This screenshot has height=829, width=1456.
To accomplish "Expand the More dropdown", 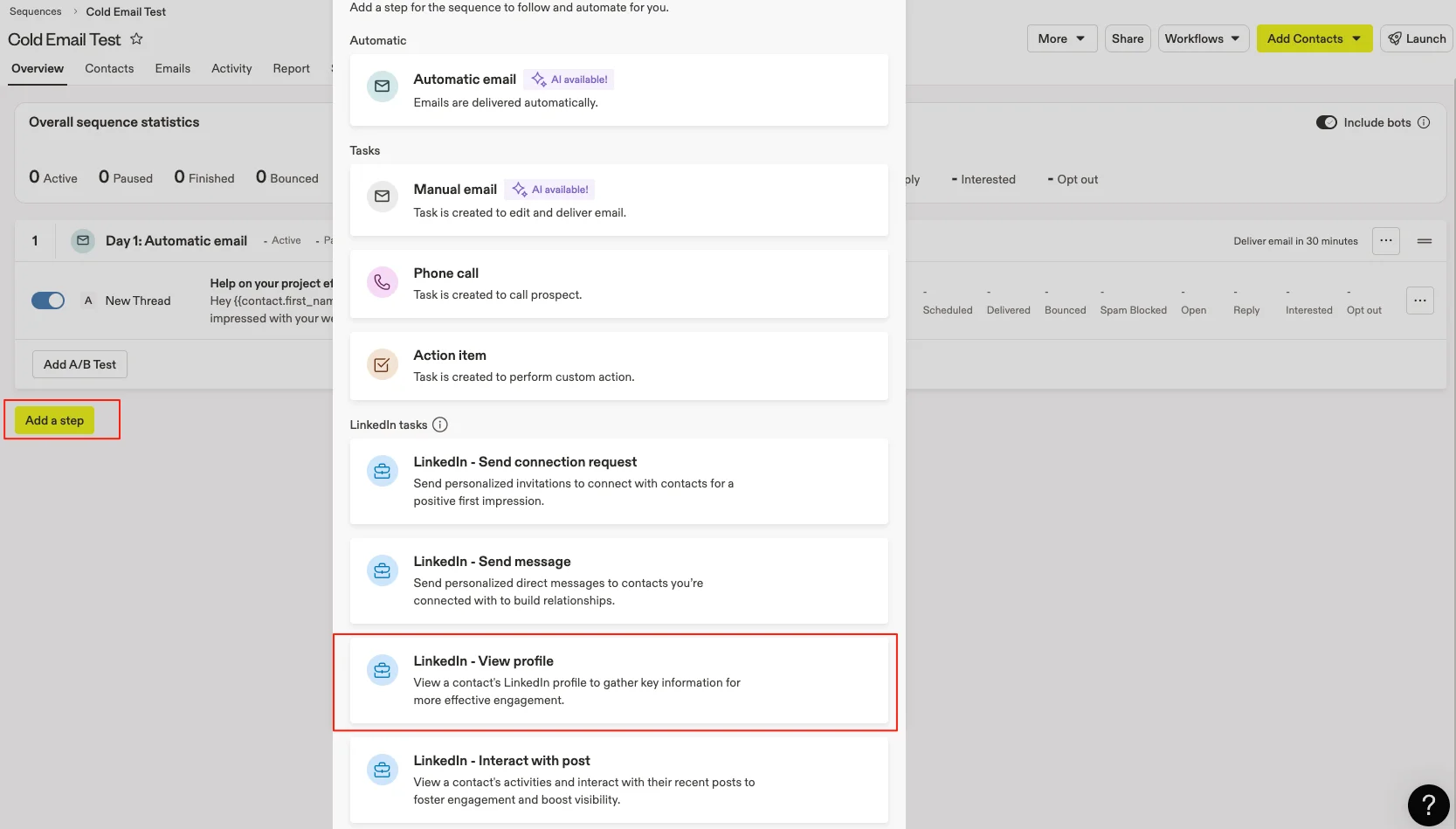I will pos(1061,39).
